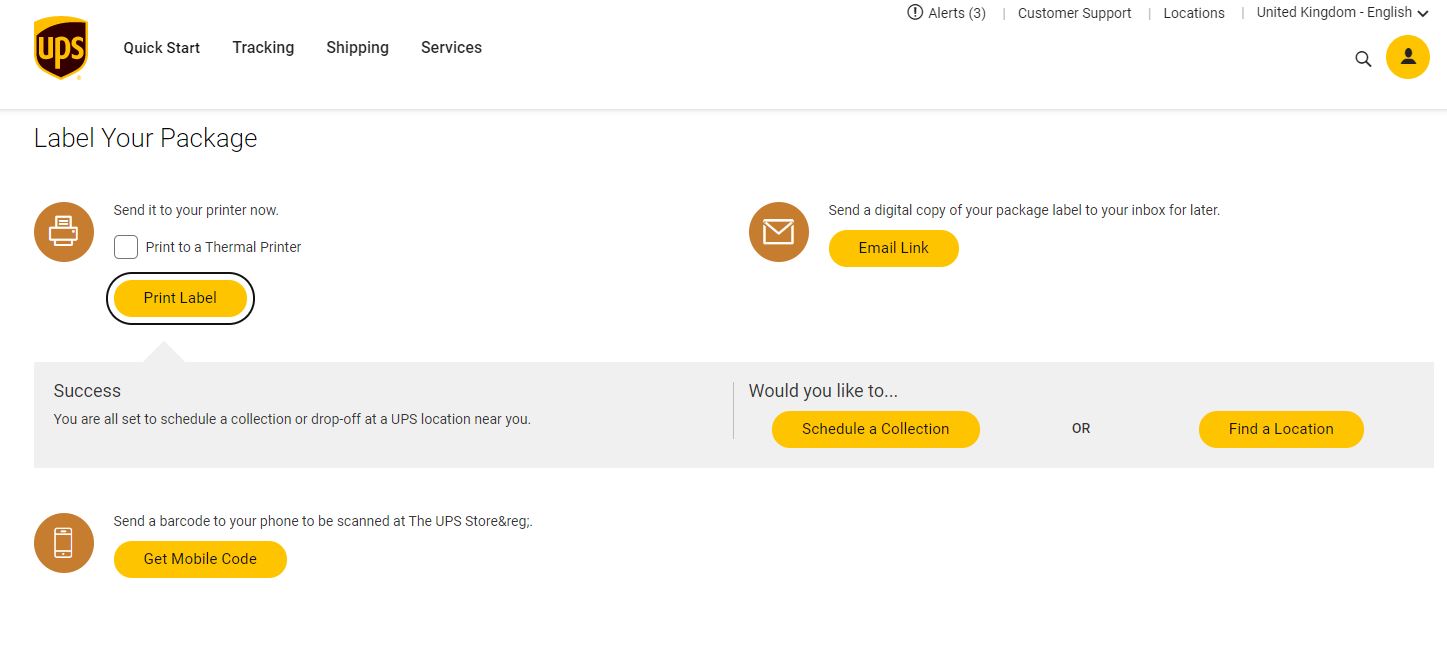Open the Shipping menu

pos(357,47)
